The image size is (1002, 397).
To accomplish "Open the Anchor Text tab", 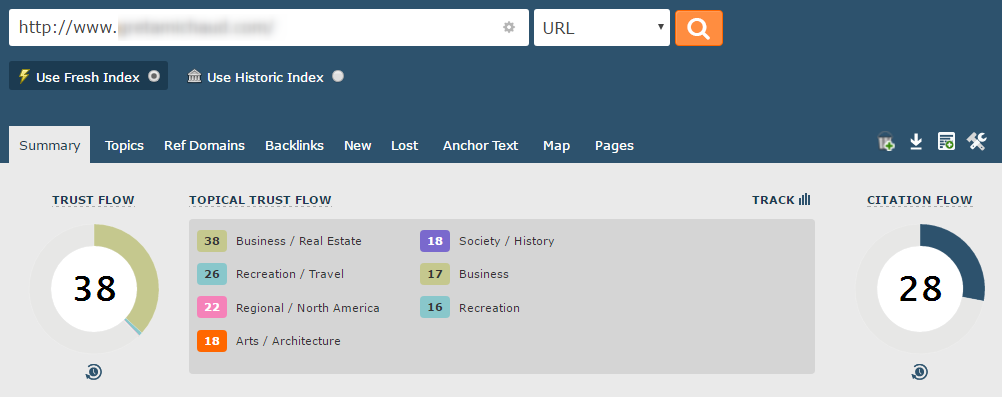I will pyautogui.click(x=481, y=145).
